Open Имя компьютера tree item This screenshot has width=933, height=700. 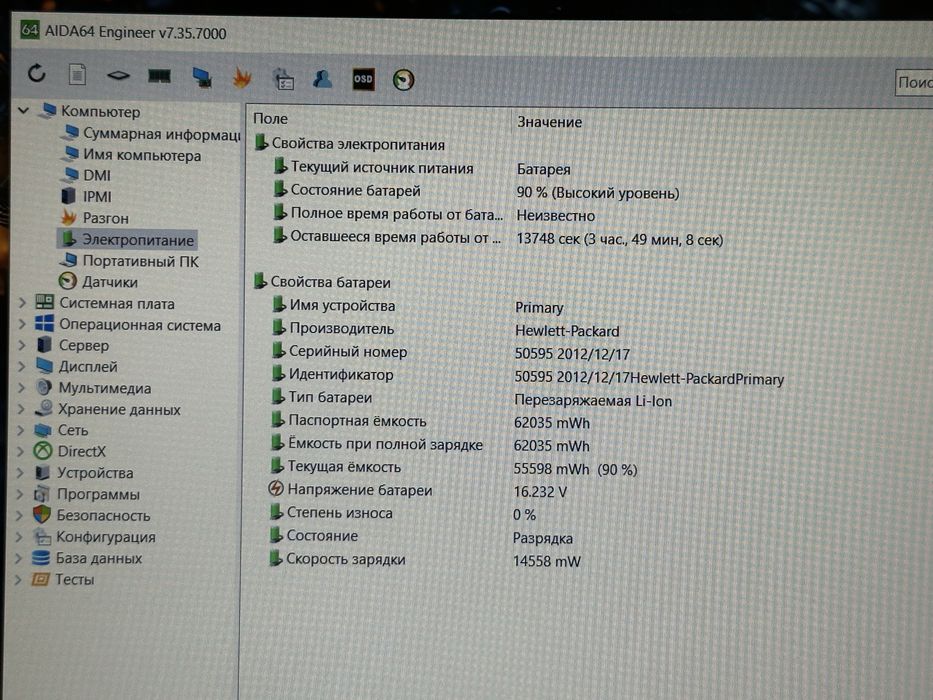pyautogui.click(x=132, y=155)
